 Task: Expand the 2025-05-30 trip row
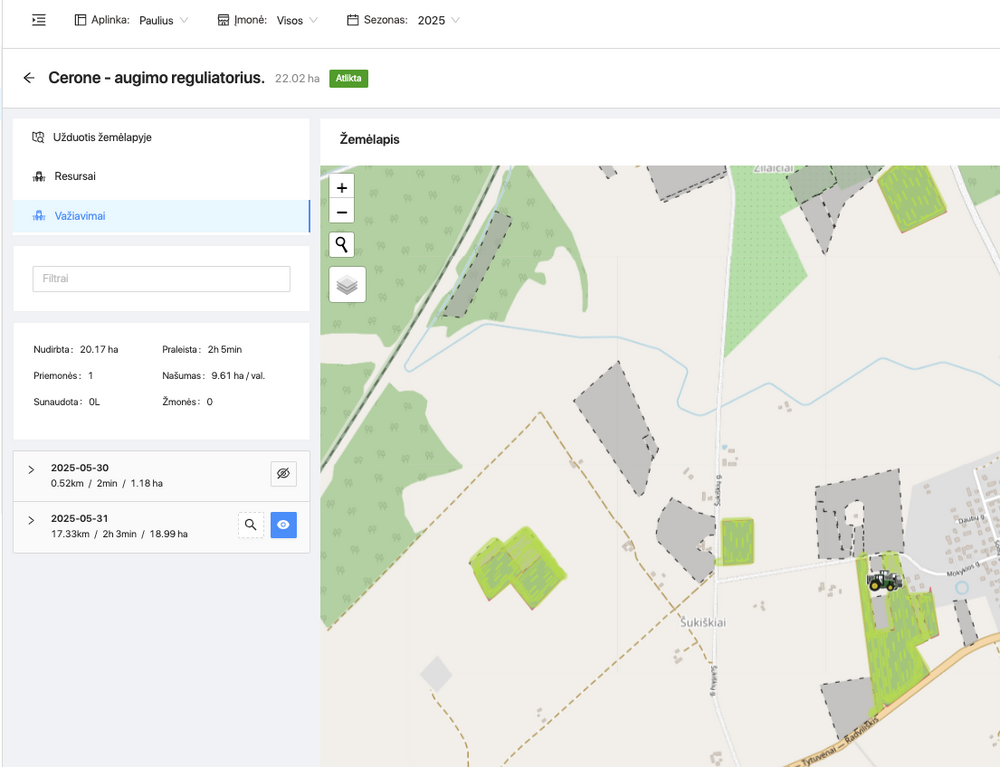31,470
